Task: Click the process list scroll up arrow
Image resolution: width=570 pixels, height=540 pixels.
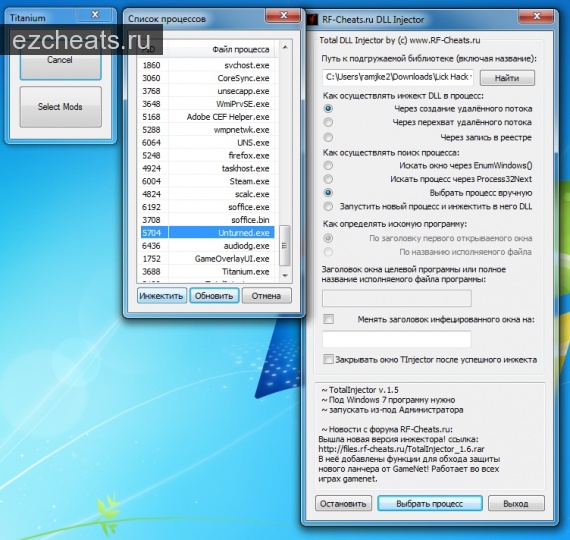Action: (285, 47)
